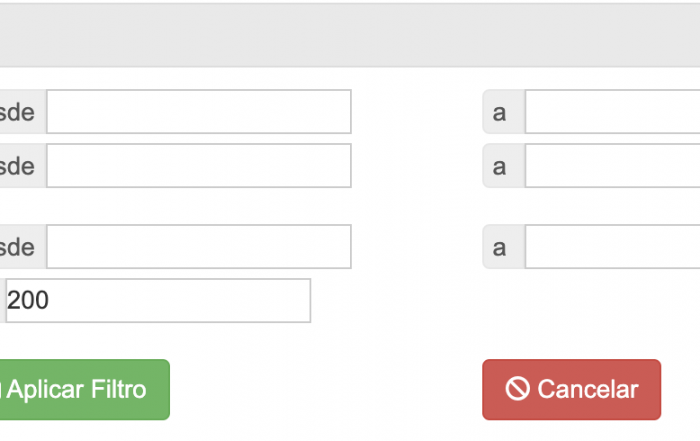Screen dimensions: 700x441
Task: Click the ban icon on Cancelar button
Action: pos(517,389)
